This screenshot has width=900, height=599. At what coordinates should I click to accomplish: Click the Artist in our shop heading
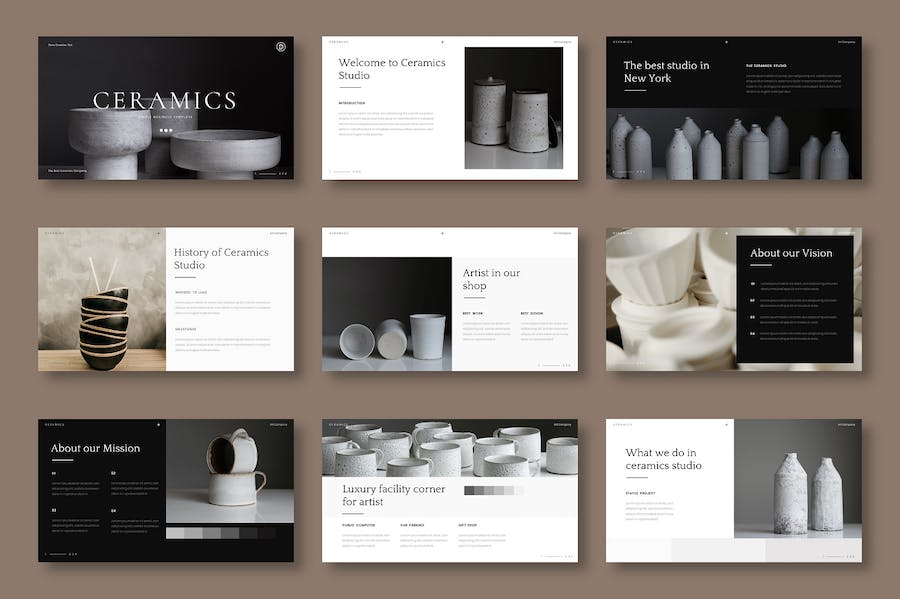pos(491,279)
